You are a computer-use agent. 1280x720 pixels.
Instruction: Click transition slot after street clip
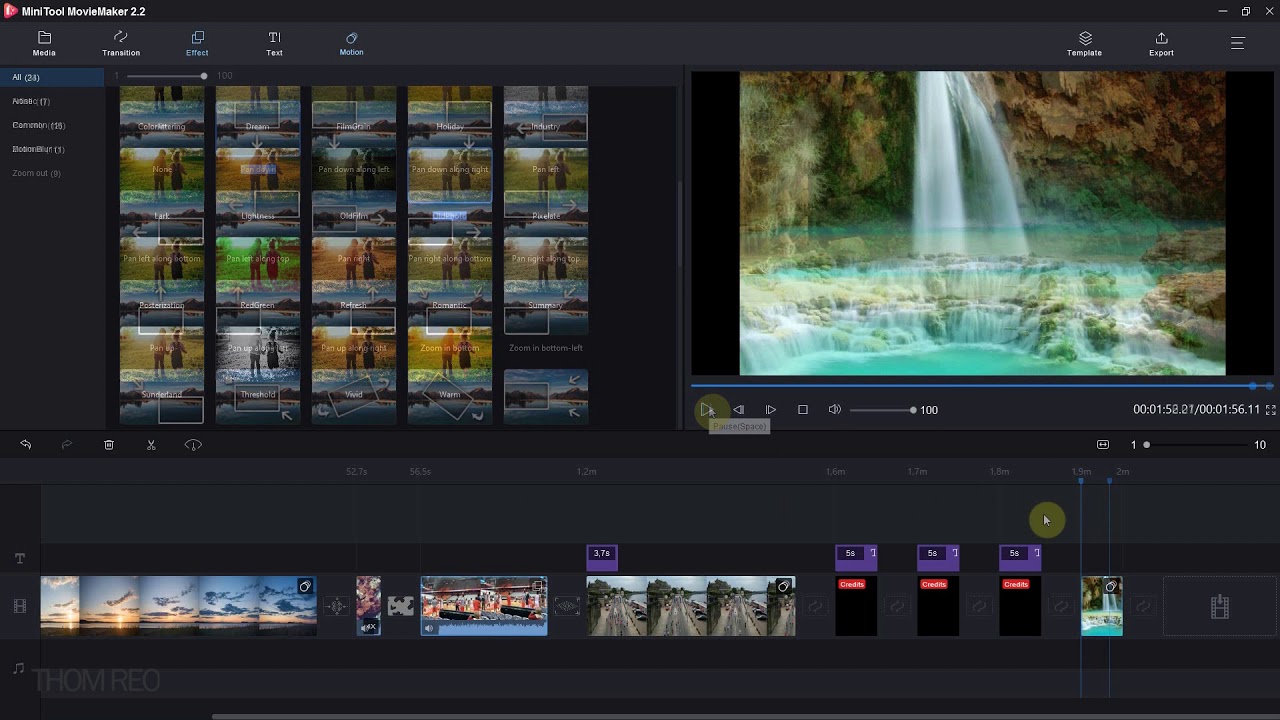click(815, 606)
